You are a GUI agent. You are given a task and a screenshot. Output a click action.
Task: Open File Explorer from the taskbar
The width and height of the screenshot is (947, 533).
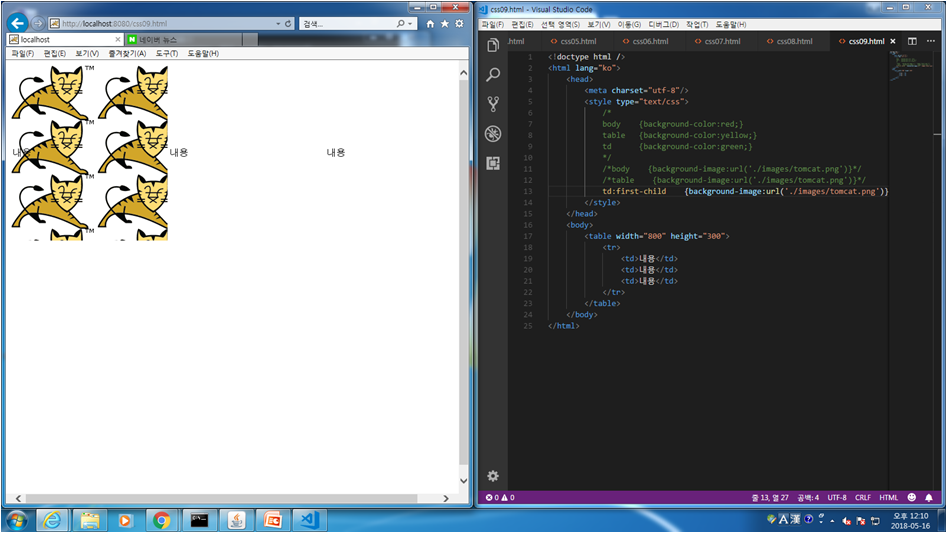89,520
